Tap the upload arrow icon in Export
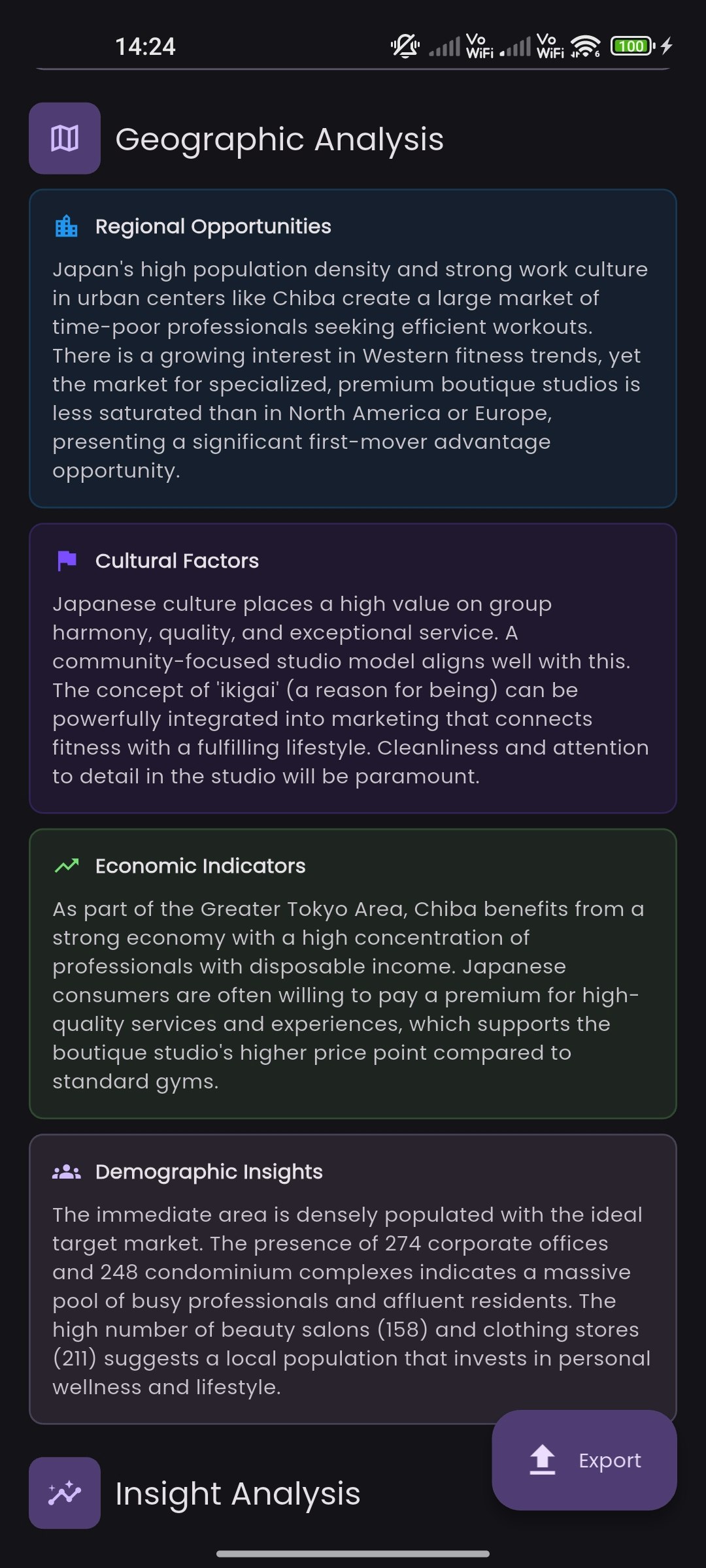 click(x=543, y=1460)
